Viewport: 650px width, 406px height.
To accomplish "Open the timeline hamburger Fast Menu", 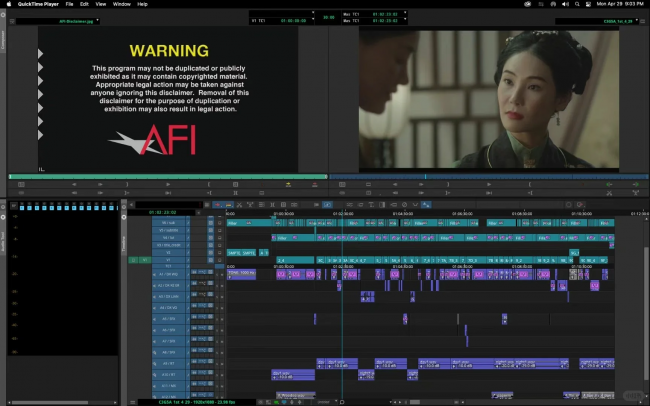I will pyautogui.click(x=133, y=402).
